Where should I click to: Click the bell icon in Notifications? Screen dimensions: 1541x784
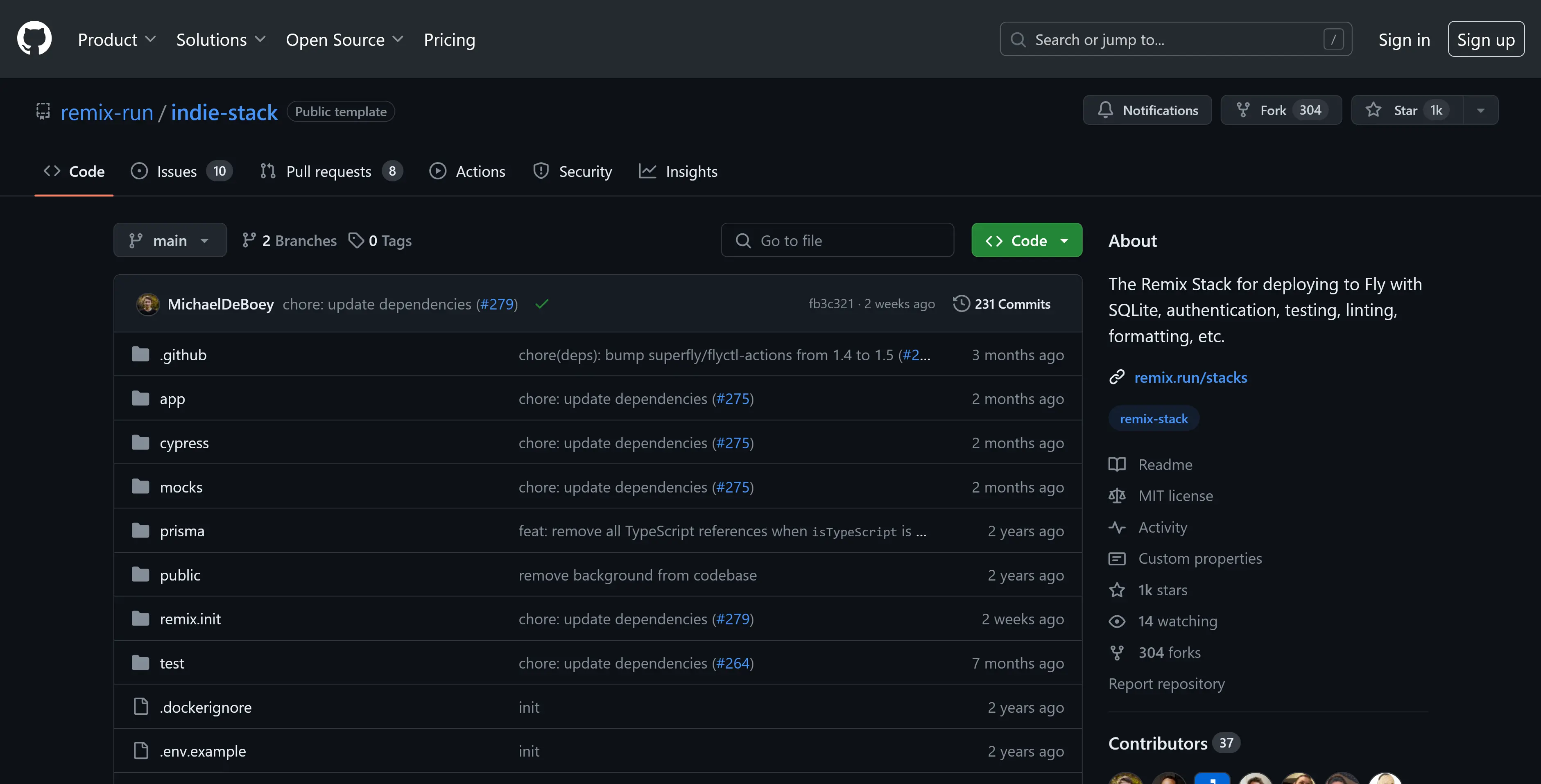(x=1105, y=110)
